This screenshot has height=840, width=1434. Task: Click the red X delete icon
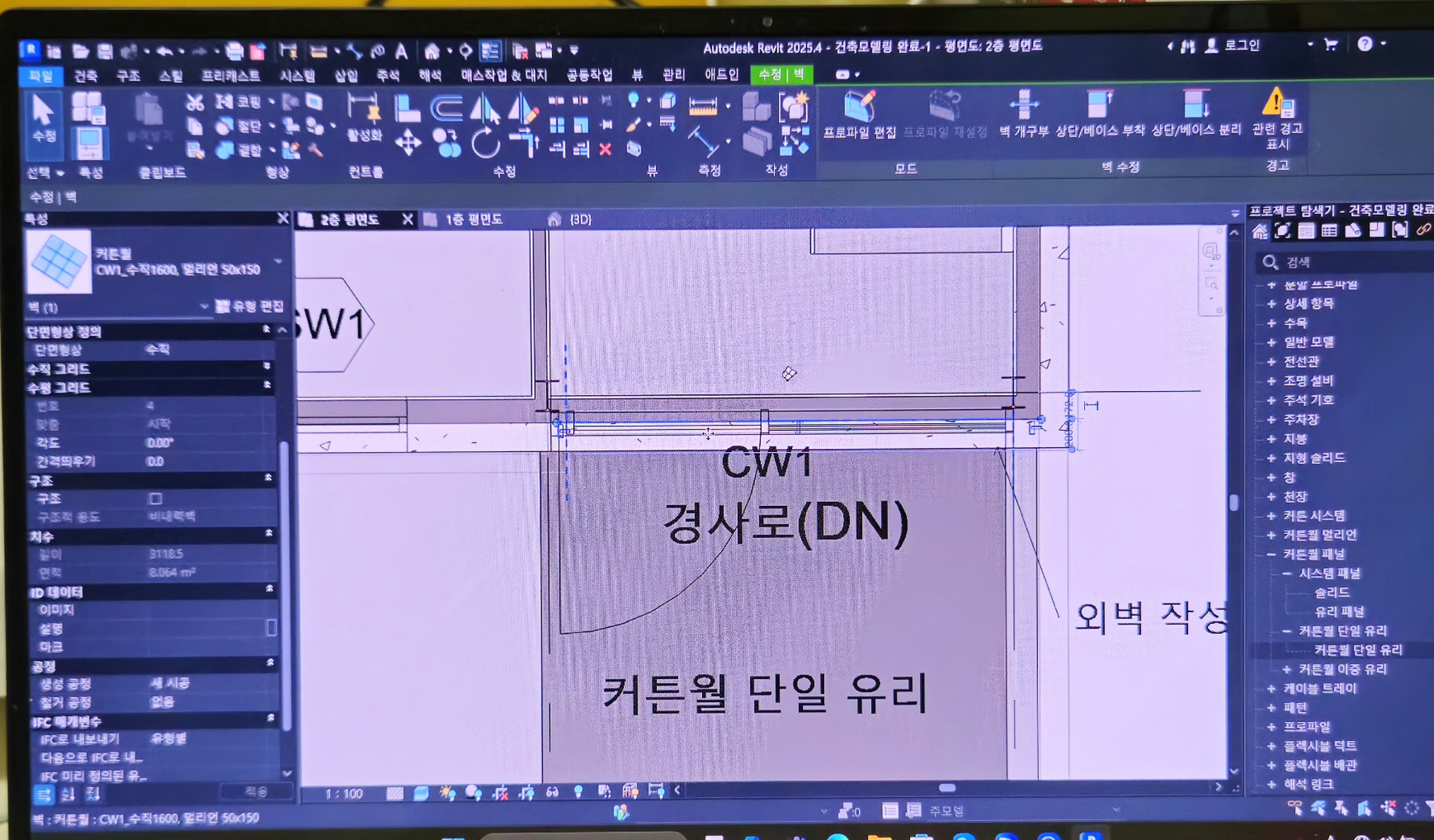click(x=605, y=149)
